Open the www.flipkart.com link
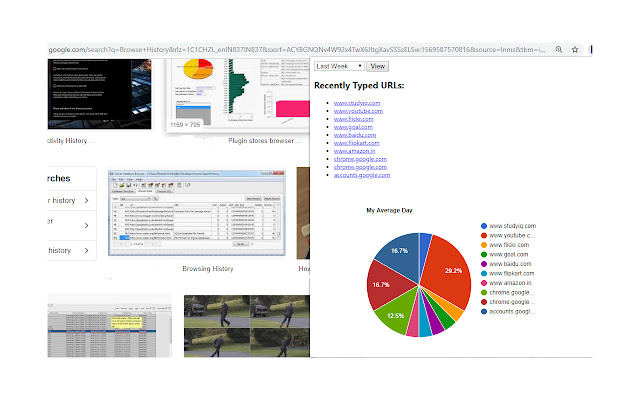 356,143
